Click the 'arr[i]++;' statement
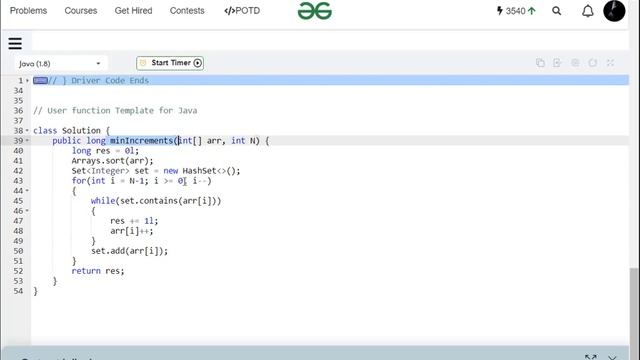The height and width of the screenshot is (360, 640). (132, 231)
